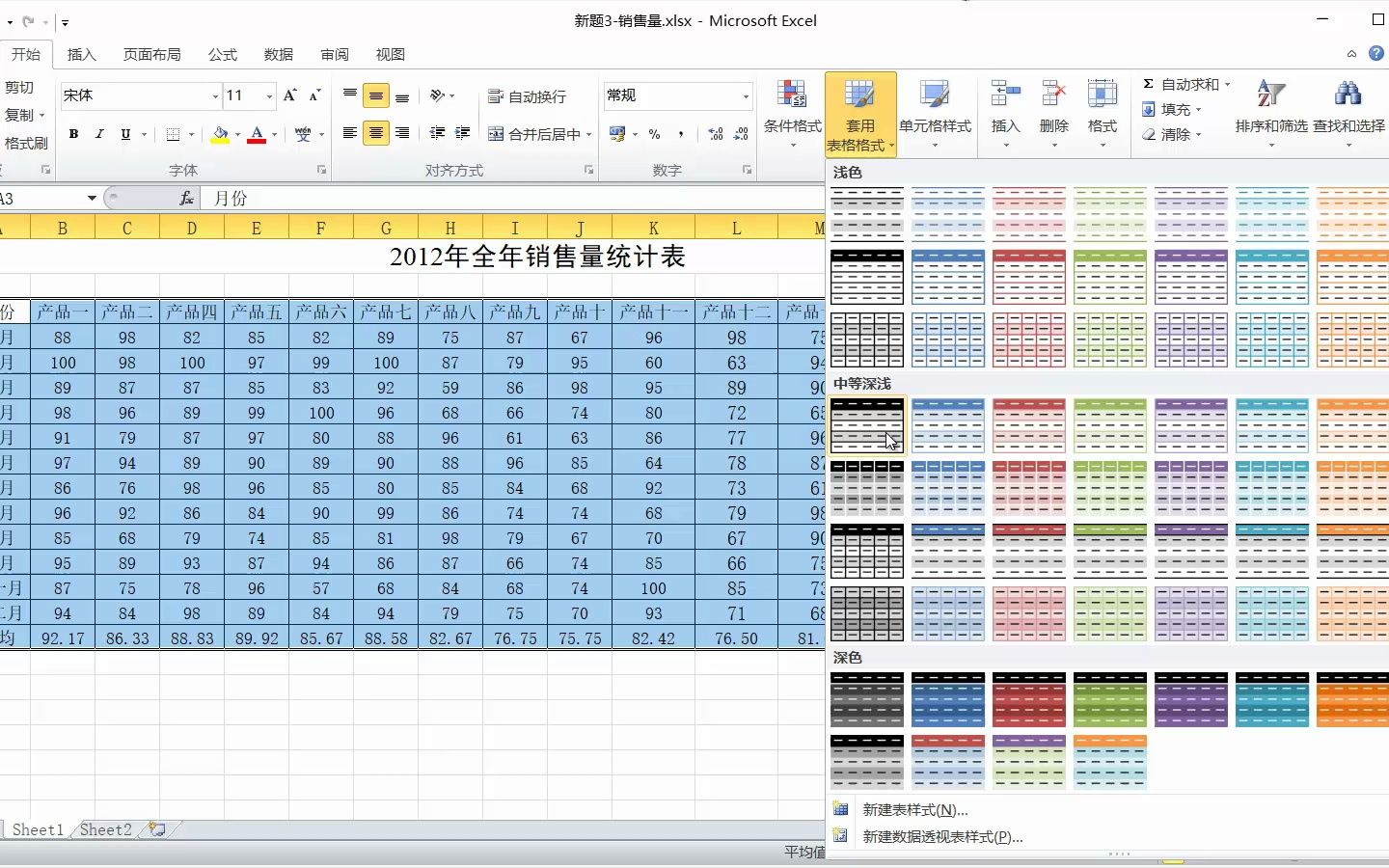Open the Font group dialog launcher
This screenshot has width=1389, height=868.
tap(322, 170)
